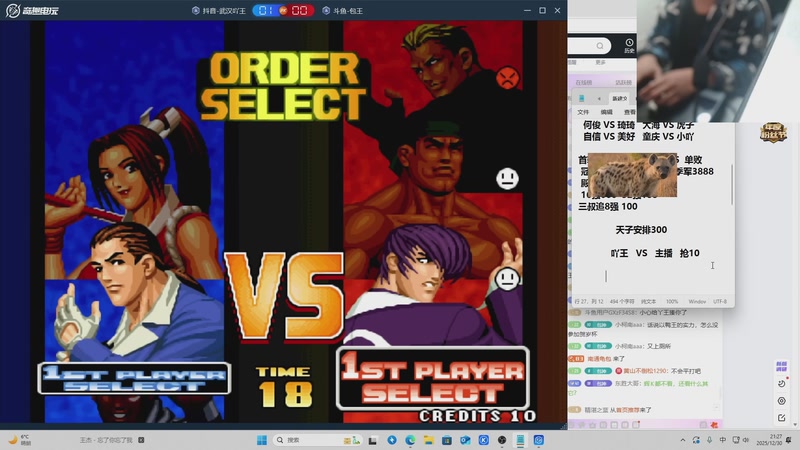
Task: Click the Notepad tab back arrow
Action: coord(599,98)
